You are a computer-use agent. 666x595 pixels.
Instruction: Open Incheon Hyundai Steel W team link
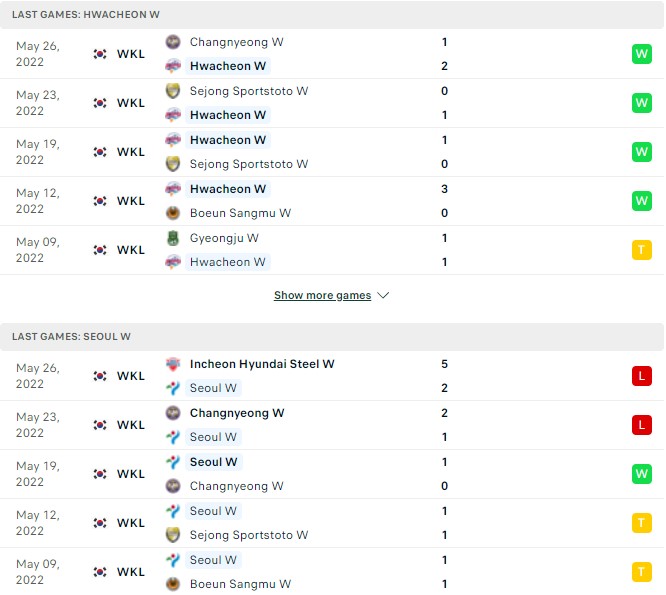click(261, 364)
